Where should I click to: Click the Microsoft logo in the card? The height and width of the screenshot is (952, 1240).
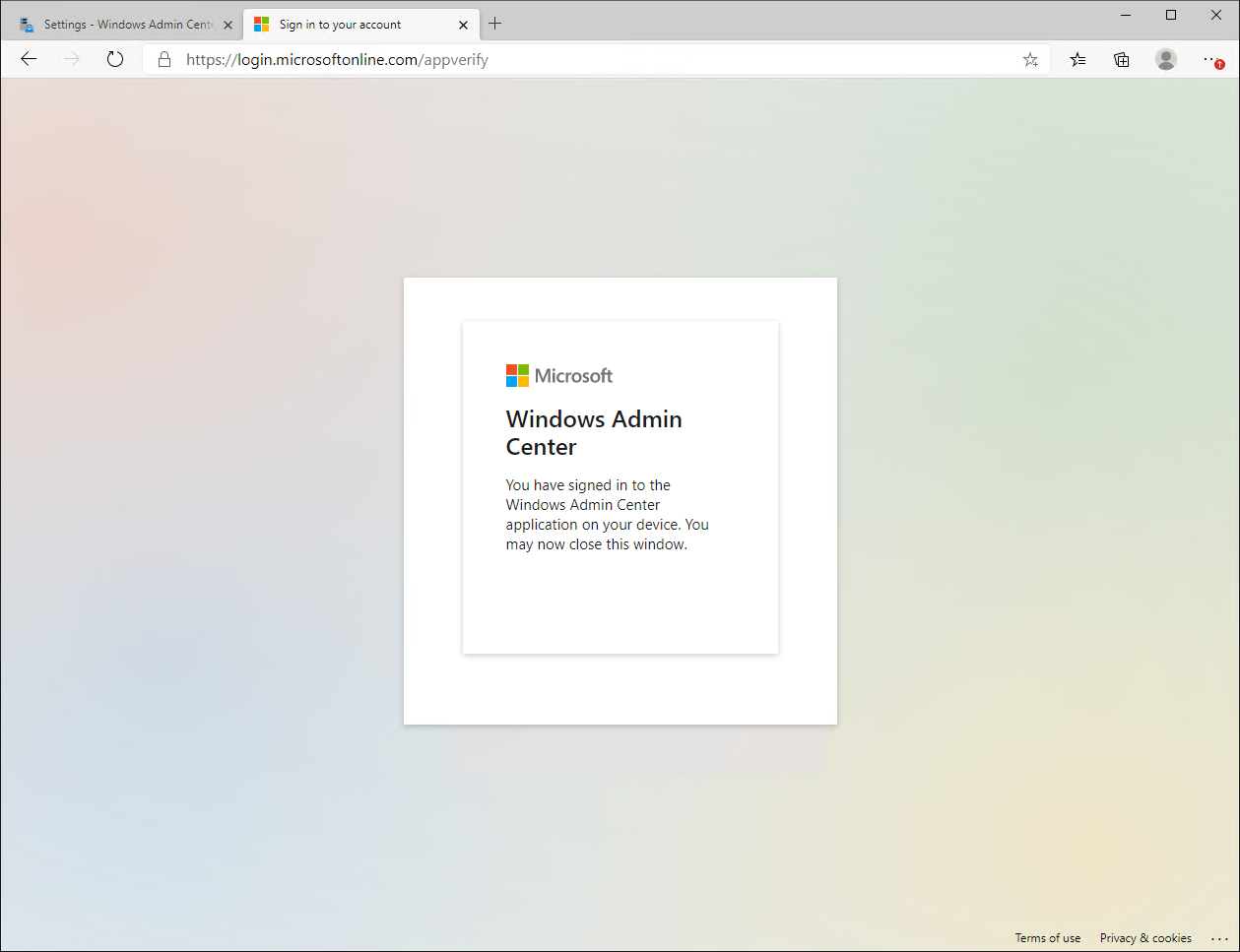pyautogui.click(x=559, y=375)
